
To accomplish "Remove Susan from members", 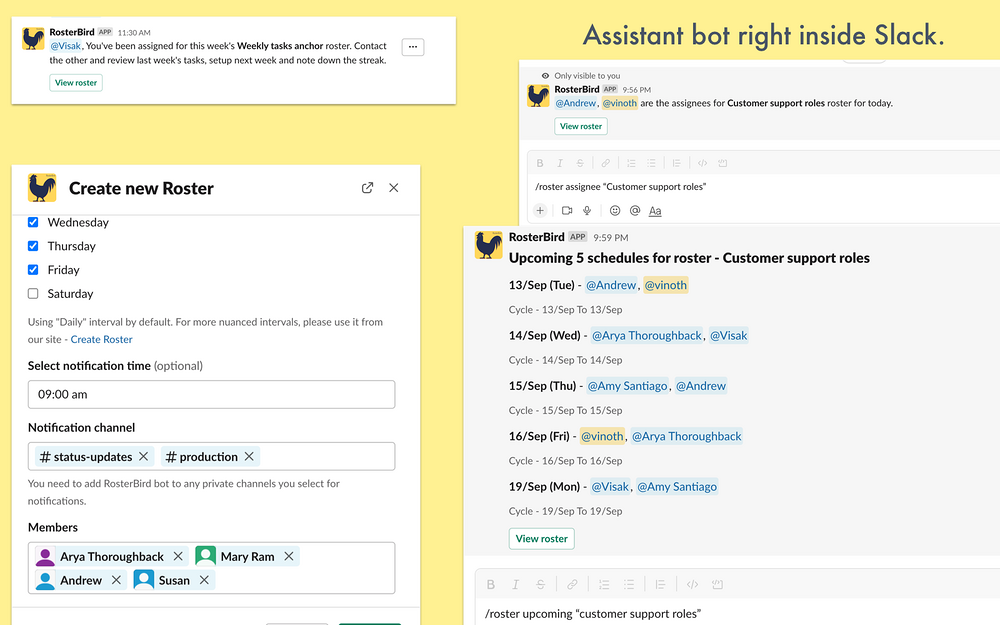I will [204, 580].
